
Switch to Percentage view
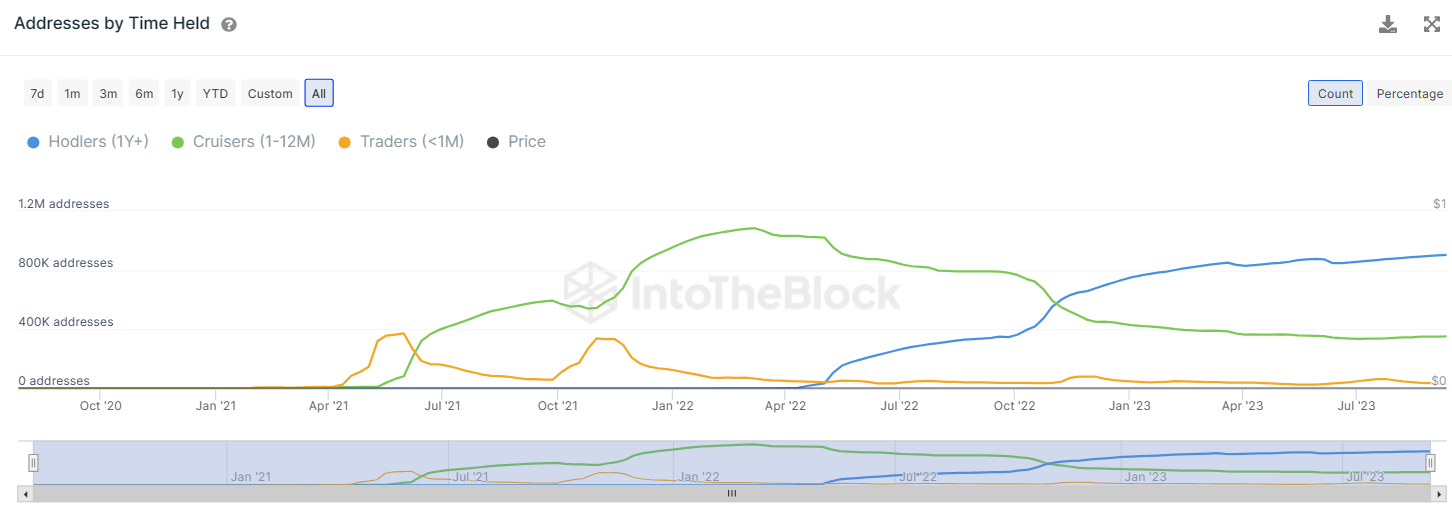[1409, 93]
